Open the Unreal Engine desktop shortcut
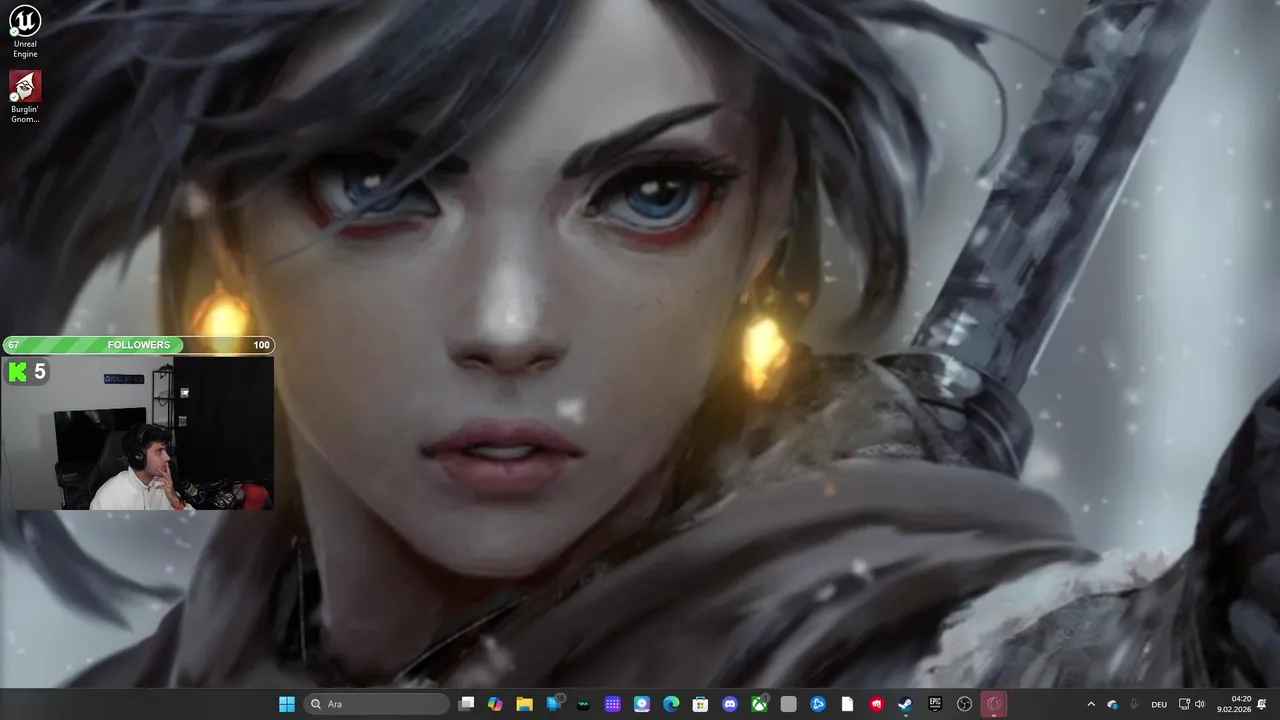Viewport: 1280px width, 720px height. (x=25, y=30)
